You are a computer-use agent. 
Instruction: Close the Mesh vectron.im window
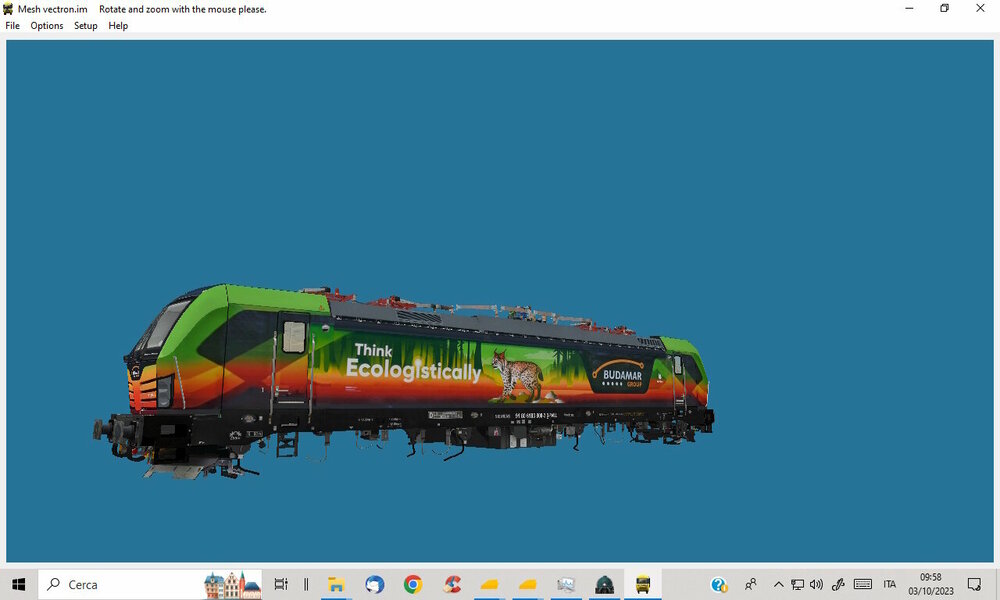tap(980, 8)
